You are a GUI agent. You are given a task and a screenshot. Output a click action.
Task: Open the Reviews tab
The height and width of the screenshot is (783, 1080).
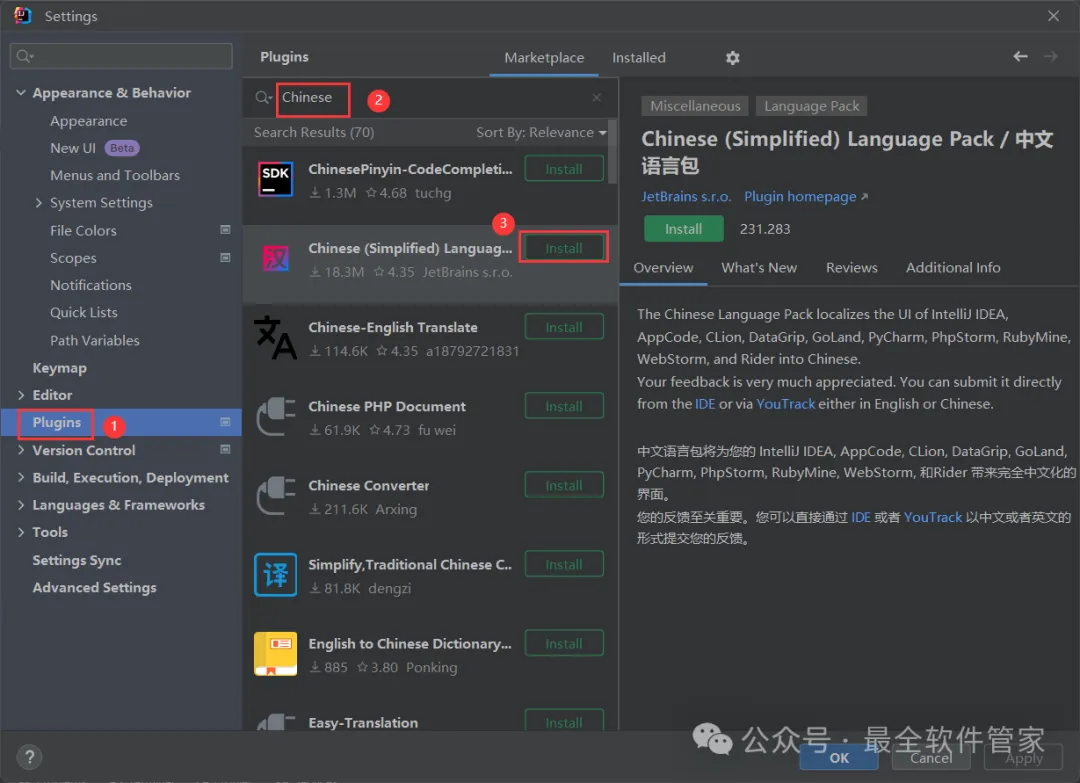(851, 268)
